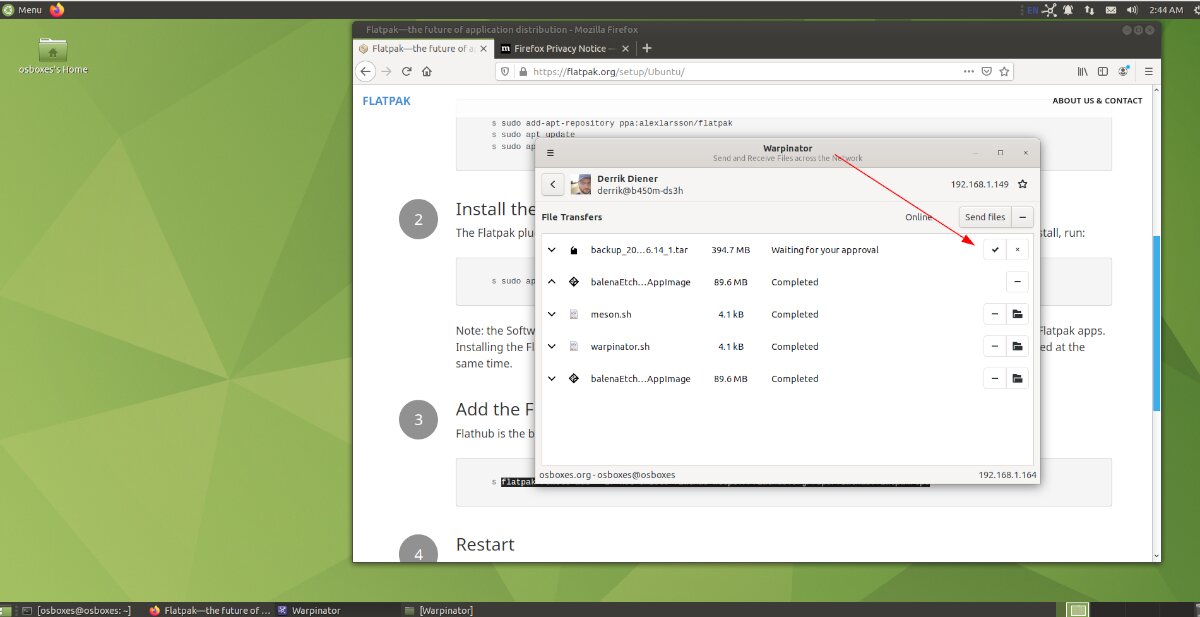Switch to Flatpak tab in Firefox
Screen dimensions: 1200x617
[422, 48]
